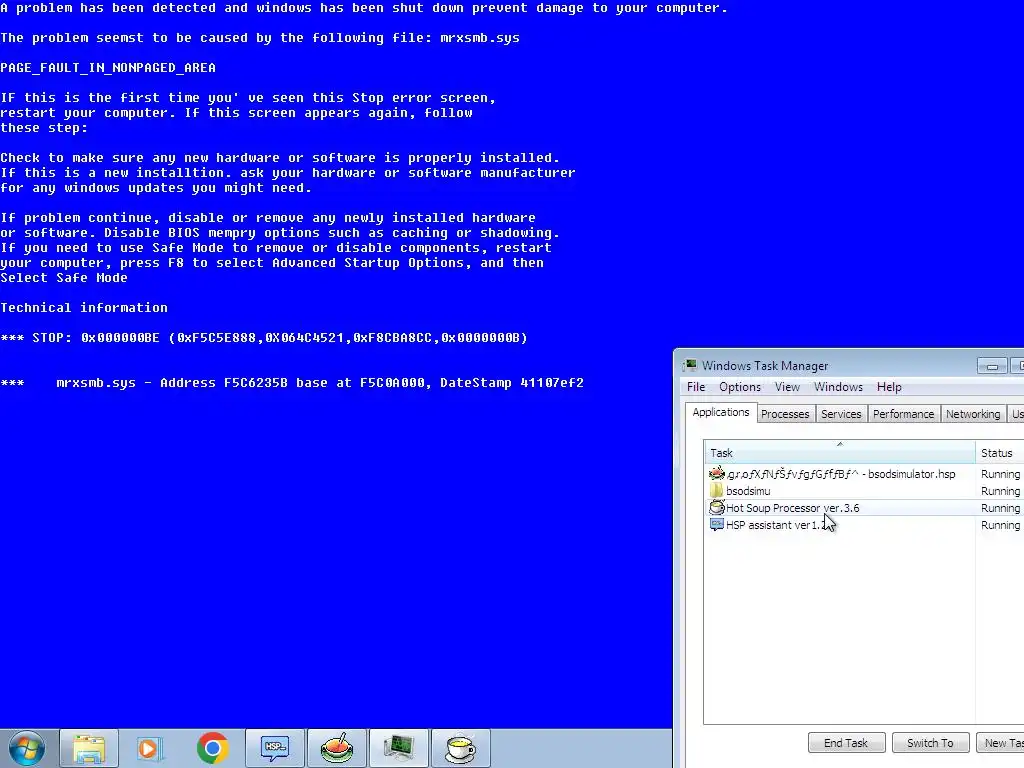Viewport: 1024px width, 768px height.
Task: Open the Options menu
Action: pos(740,387)
